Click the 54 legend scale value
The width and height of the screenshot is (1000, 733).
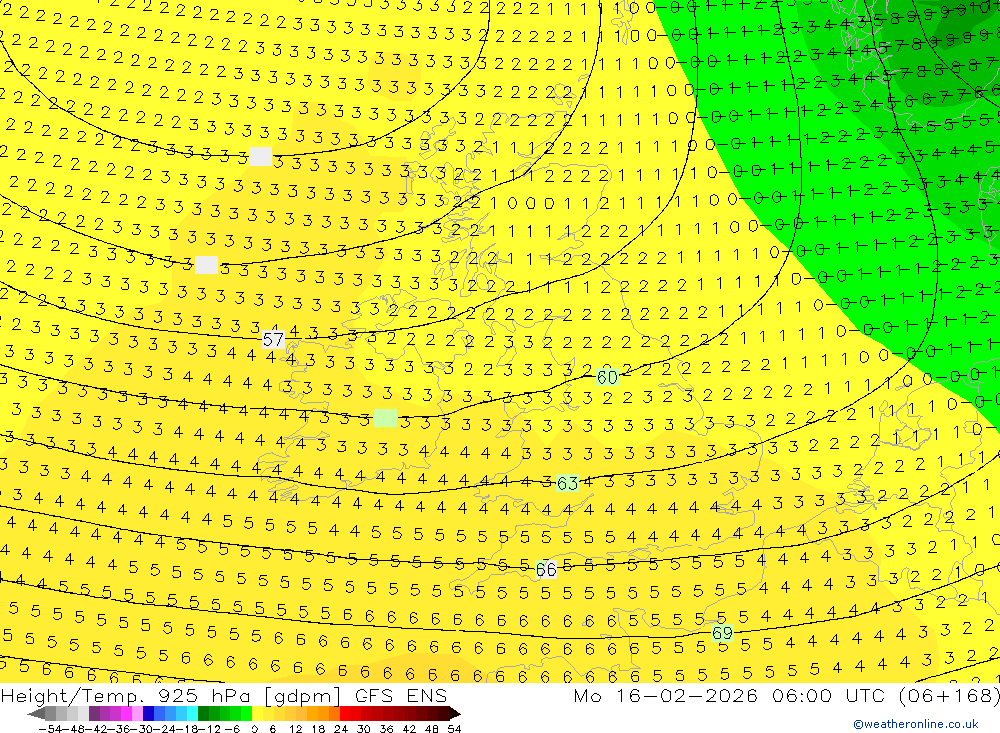[454, 729]
